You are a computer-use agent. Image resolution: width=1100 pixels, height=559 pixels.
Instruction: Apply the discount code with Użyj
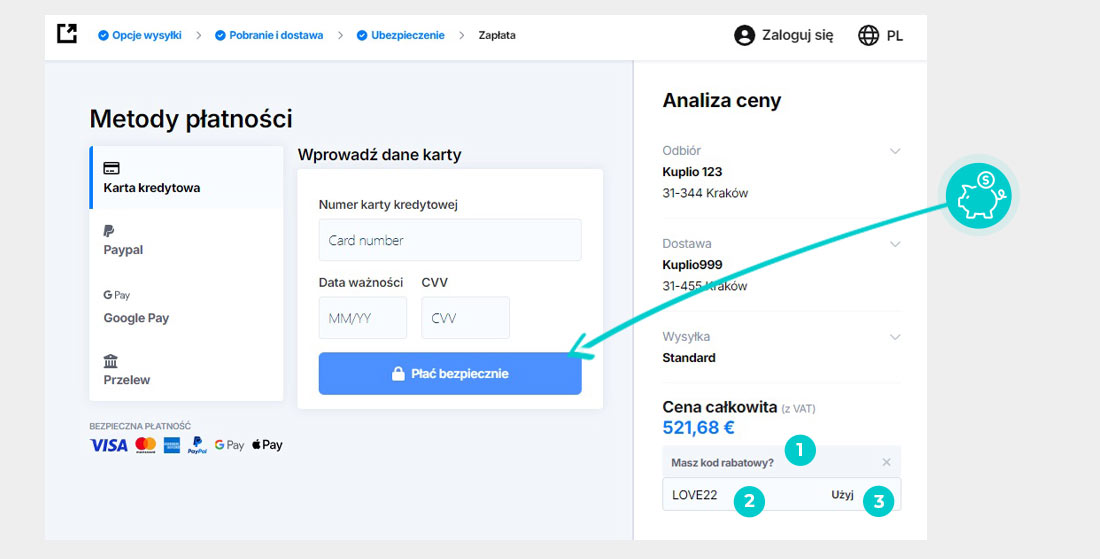pyautogui.click(x=843, y=494)
